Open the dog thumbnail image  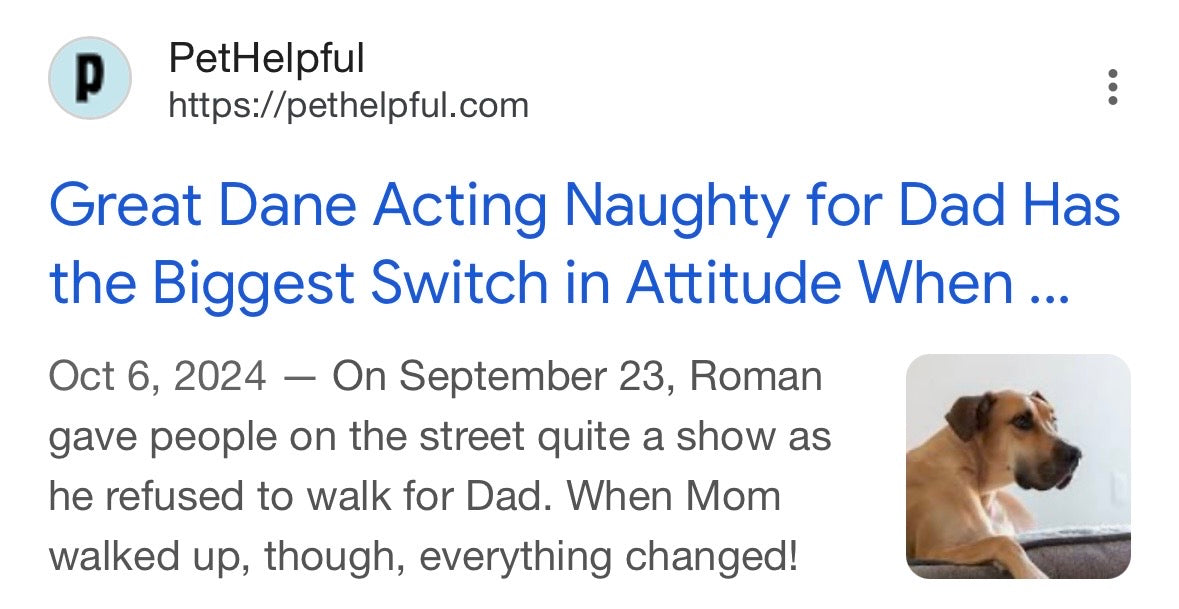(x=1017, y=466)
